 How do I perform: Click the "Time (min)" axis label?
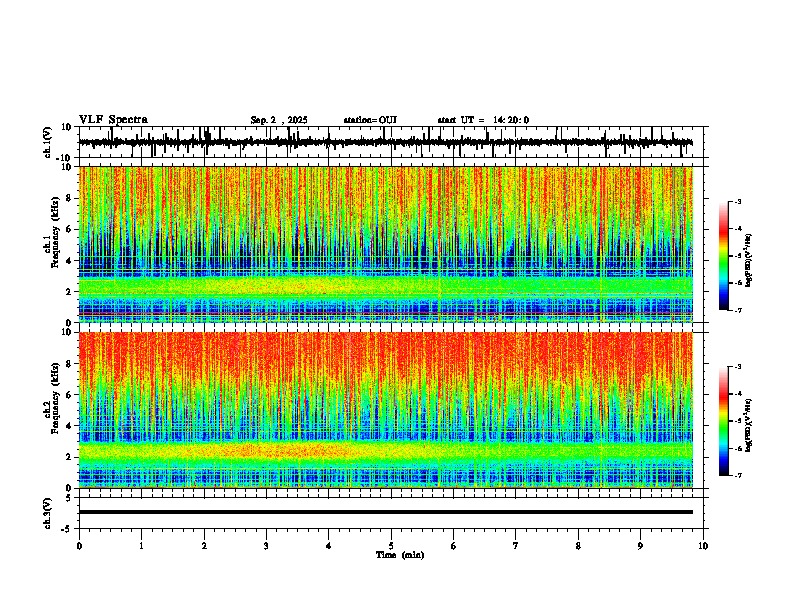(400, 555)
